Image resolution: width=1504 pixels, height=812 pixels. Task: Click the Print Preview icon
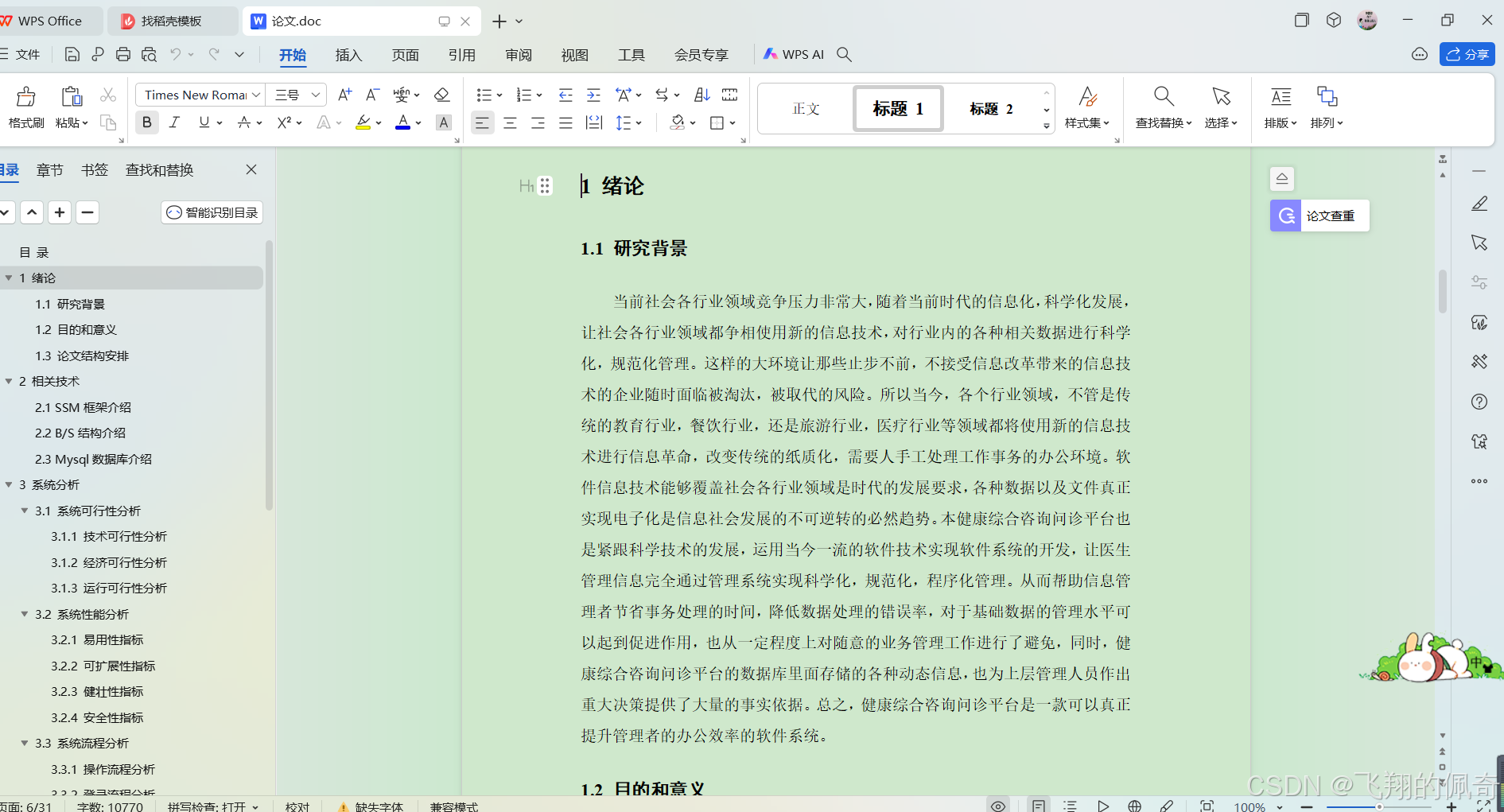point(149,54)
